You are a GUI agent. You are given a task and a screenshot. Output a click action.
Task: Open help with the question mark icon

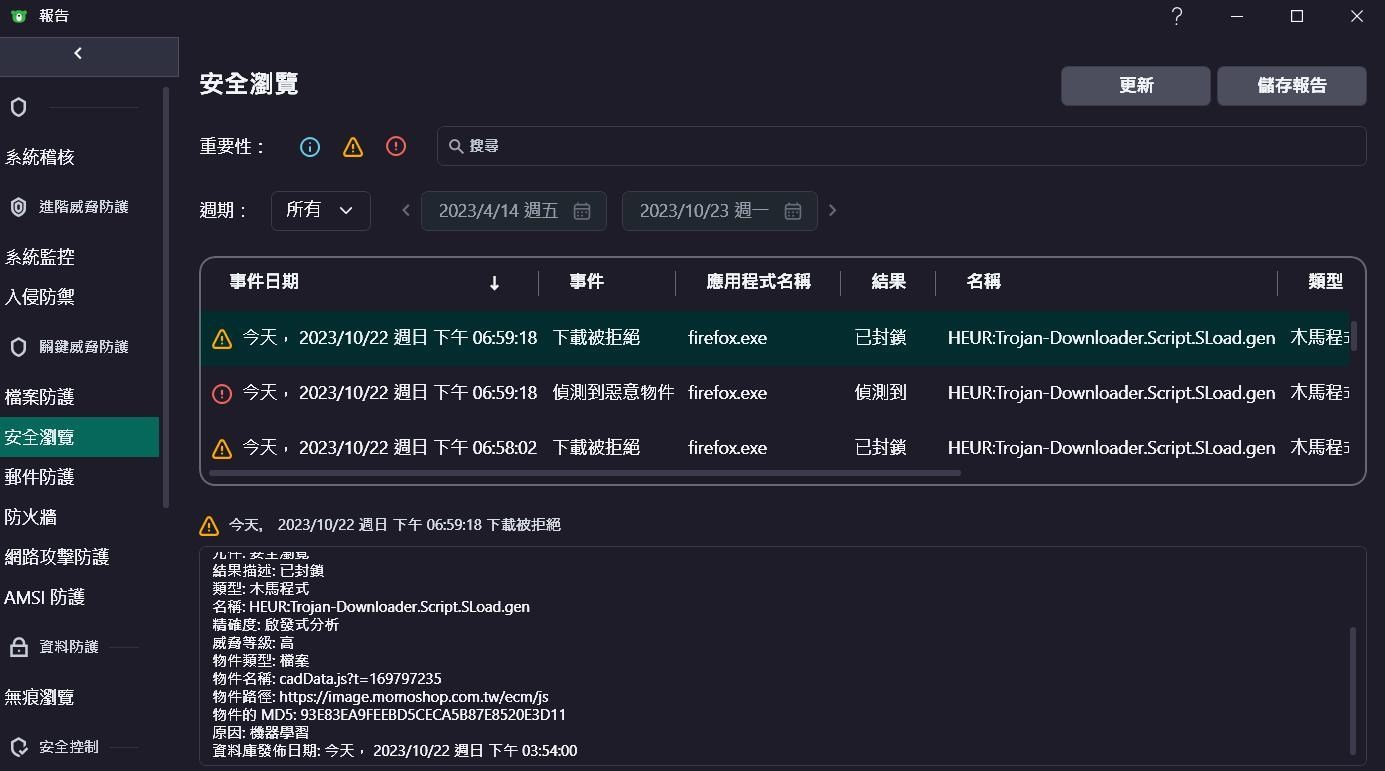(1177, 16)
